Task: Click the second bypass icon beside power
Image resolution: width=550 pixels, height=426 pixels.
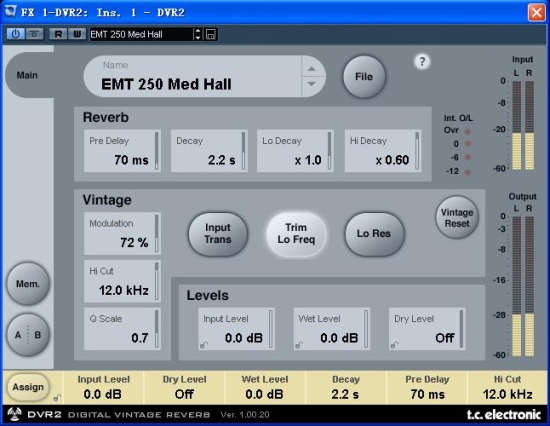Action: click(x=34, y=34)
